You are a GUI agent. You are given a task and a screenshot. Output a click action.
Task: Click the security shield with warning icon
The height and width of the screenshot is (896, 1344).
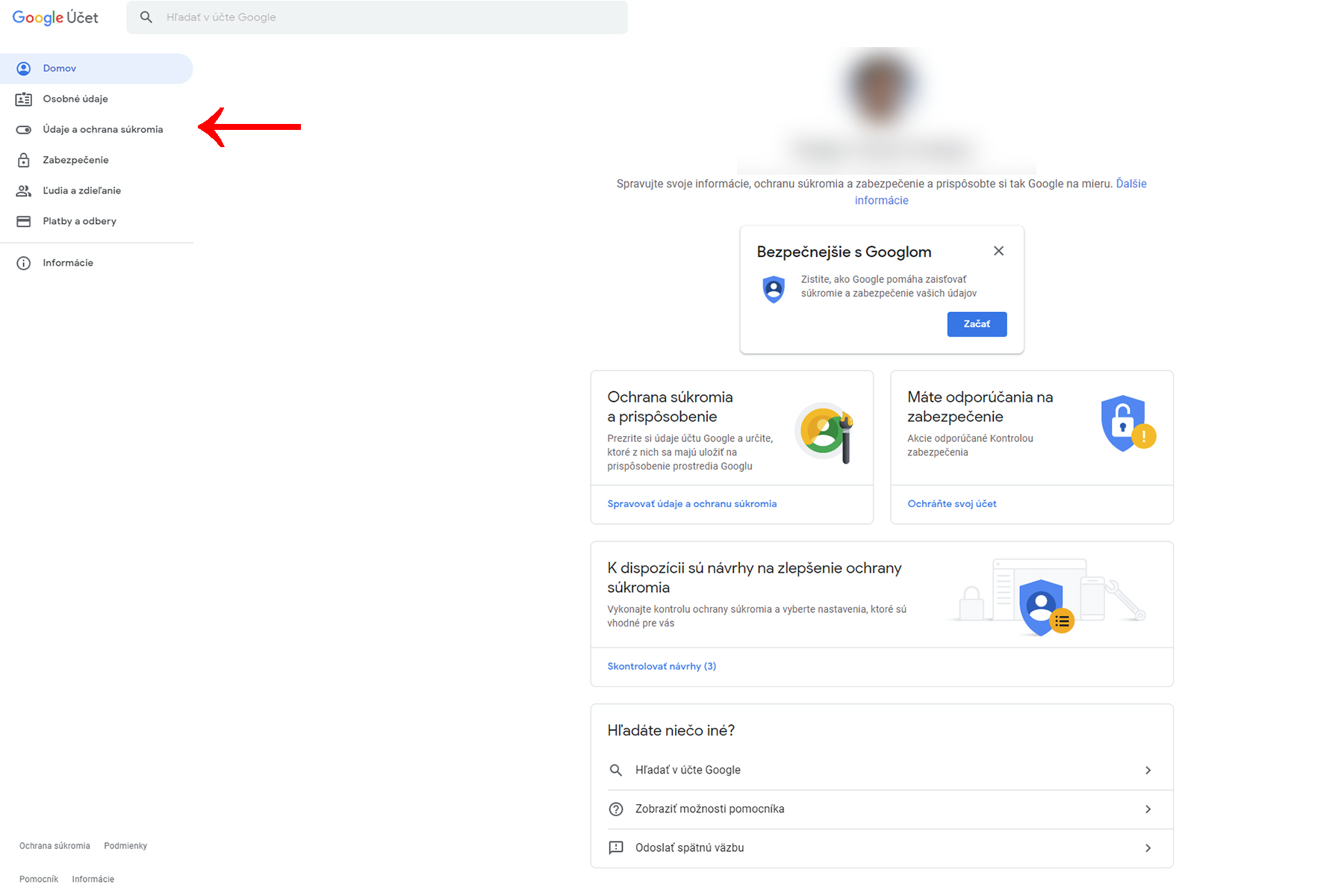click(x=1127, y=424)
